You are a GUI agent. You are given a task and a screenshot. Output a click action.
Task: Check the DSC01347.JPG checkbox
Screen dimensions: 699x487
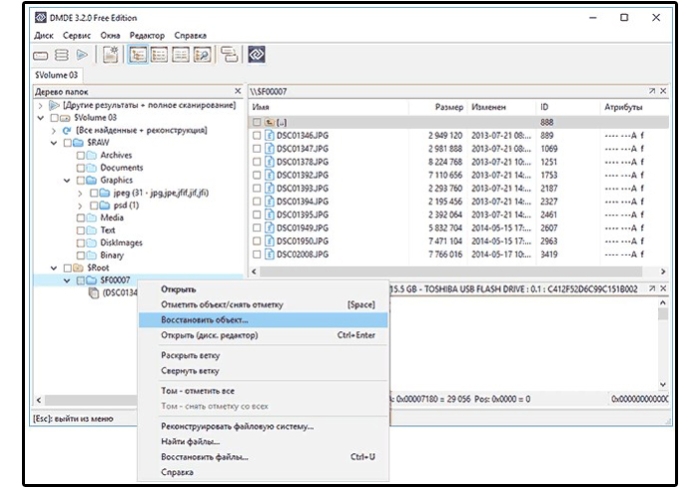click(x=257, y=149)
